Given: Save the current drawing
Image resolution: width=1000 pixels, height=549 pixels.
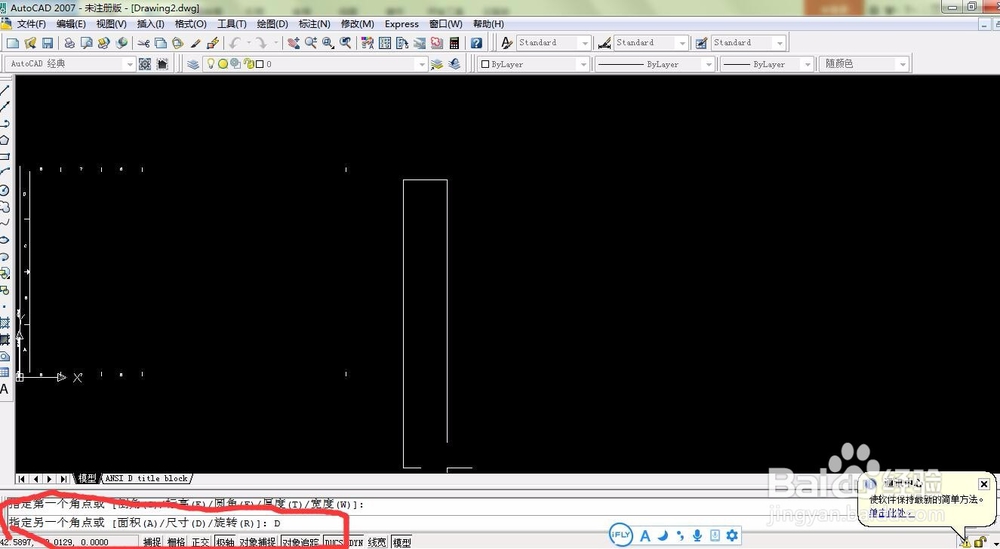Looking at the screenshot, I should (x=47, y=43).
